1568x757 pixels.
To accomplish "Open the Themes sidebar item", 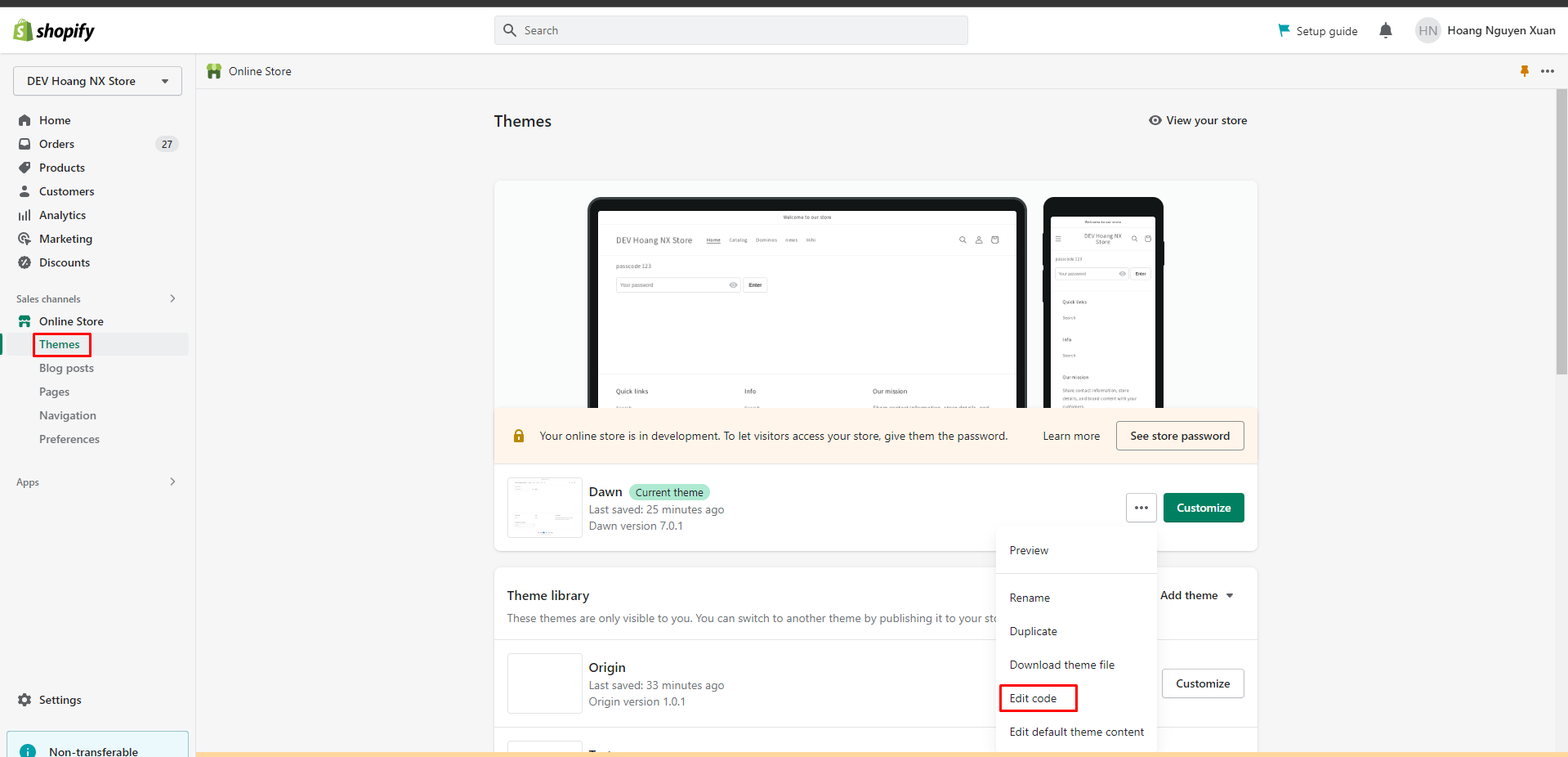I will click(60, 344).
